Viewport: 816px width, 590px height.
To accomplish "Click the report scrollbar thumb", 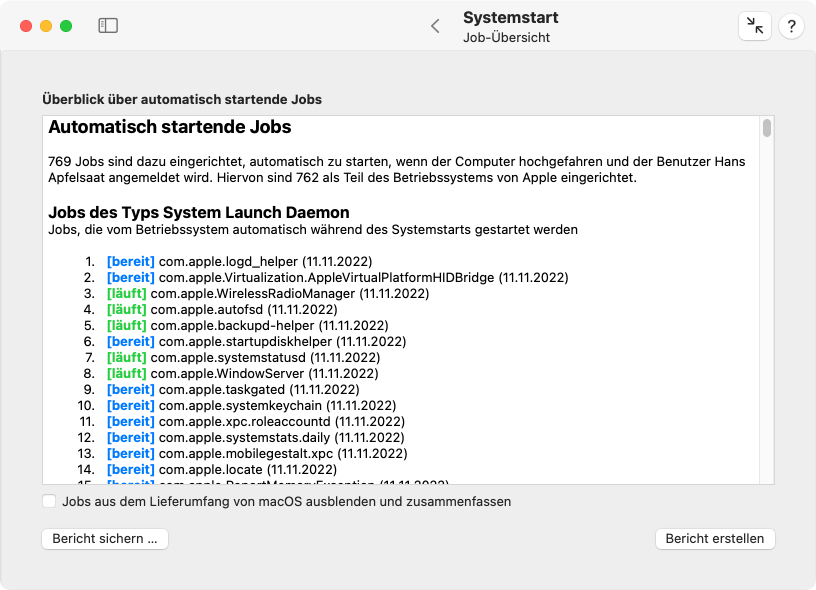I will coord(767,128).
